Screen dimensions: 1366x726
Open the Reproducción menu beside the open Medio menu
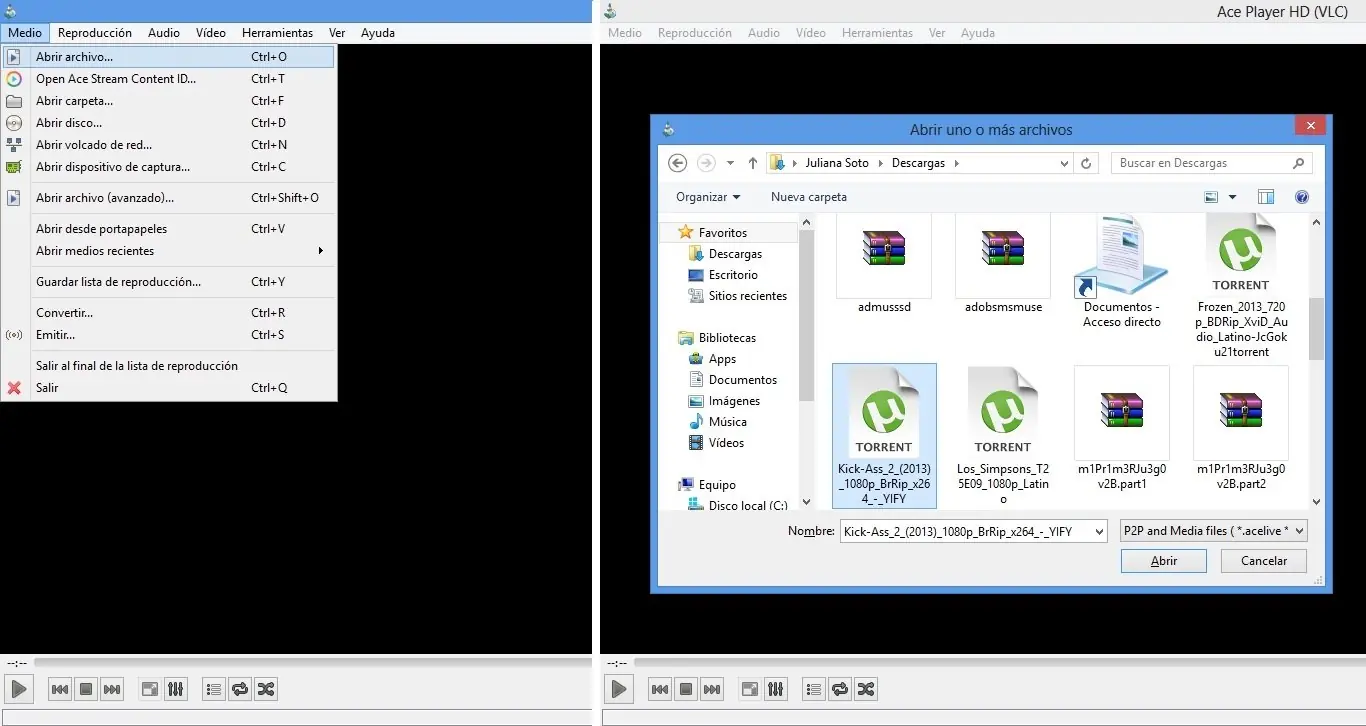click(95, 33)
